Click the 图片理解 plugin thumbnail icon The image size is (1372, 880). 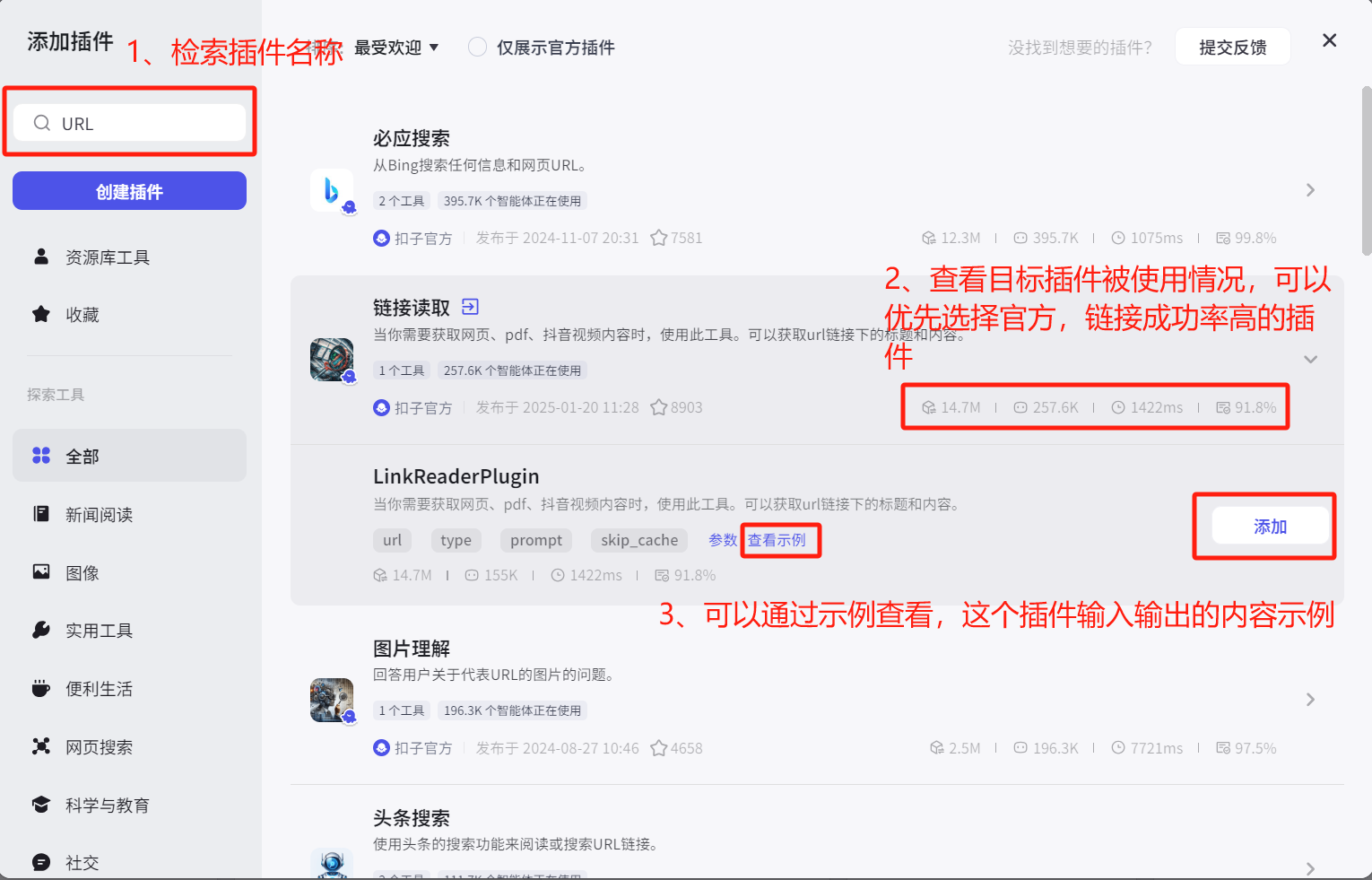[332, 700]
